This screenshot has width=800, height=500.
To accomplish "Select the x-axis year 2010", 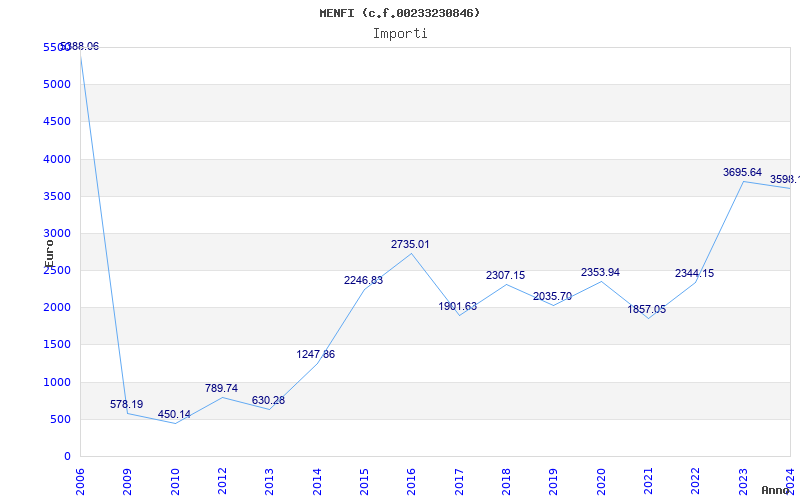I will click(x=175, y=481).
